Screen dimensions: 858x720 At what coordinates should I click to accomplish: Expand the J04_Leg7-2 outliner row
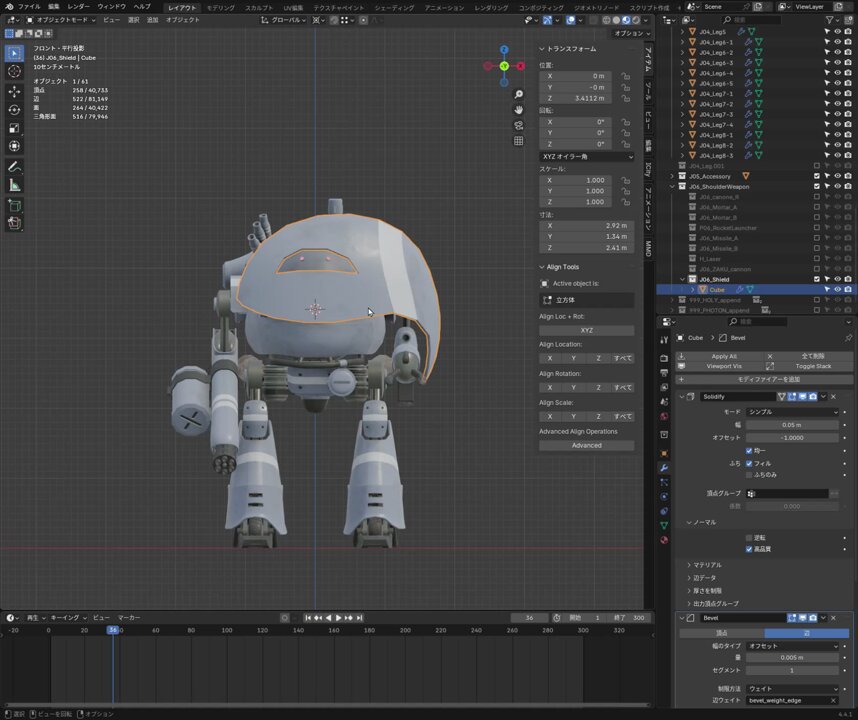[682, 104]
